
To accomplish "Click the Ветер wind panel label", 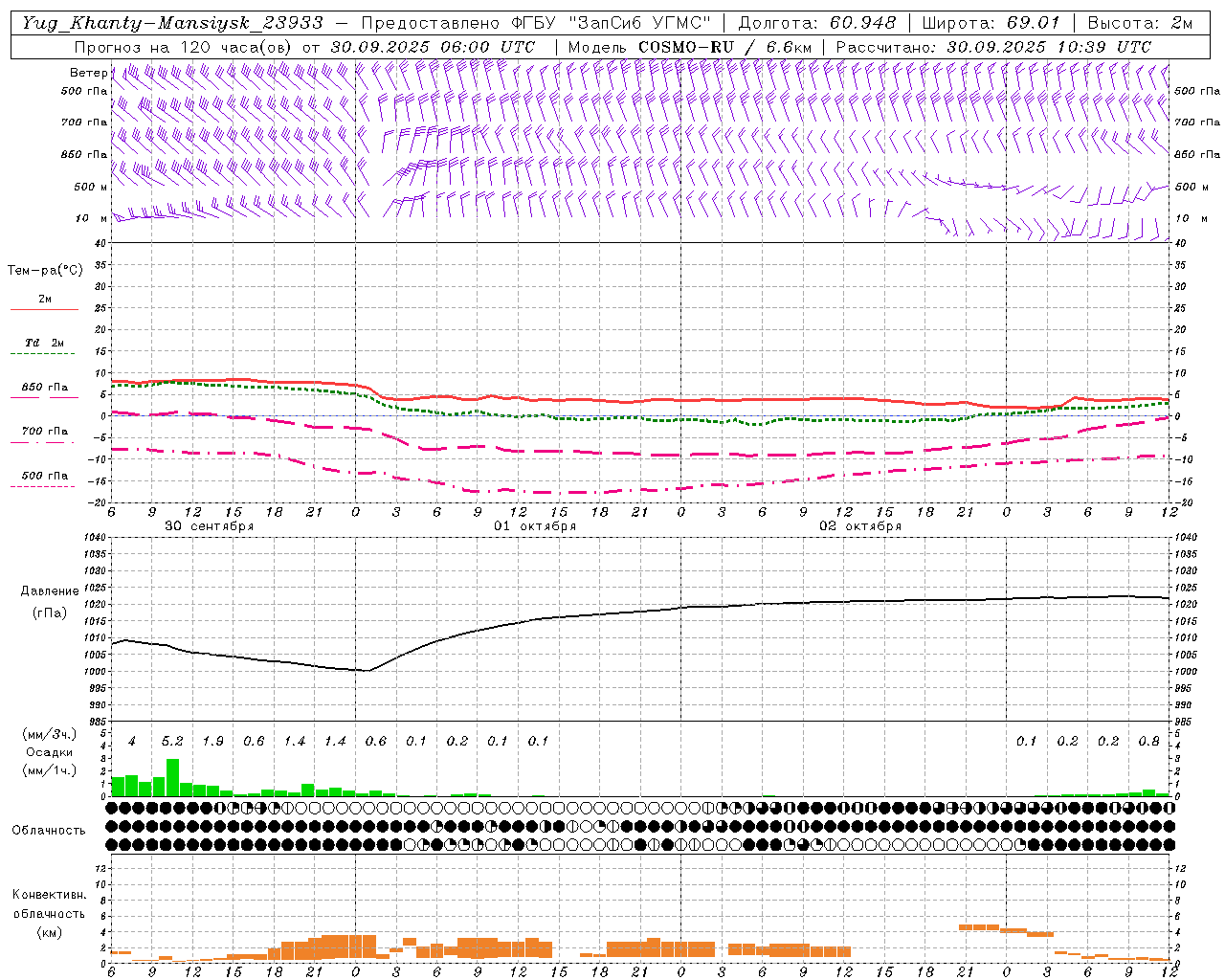I will tap(88, 73).
